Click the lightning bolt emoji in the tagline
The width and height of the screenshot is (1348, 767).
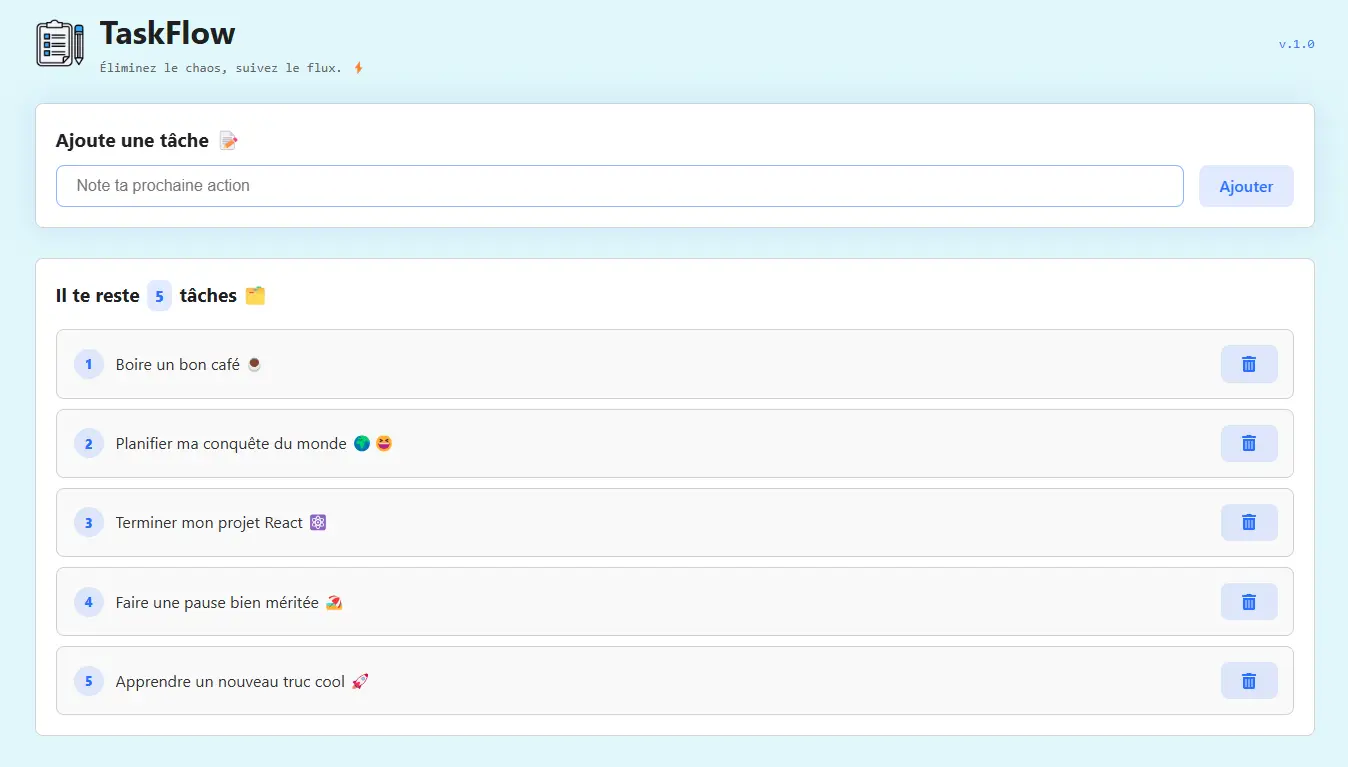(358, 68)
